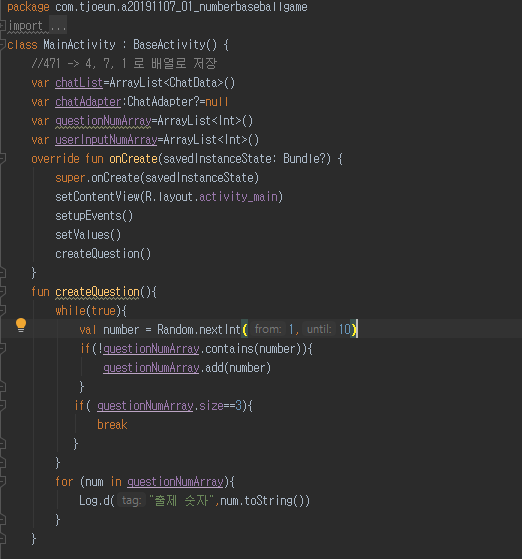Click activity_main in setContentView

(238, 197)
